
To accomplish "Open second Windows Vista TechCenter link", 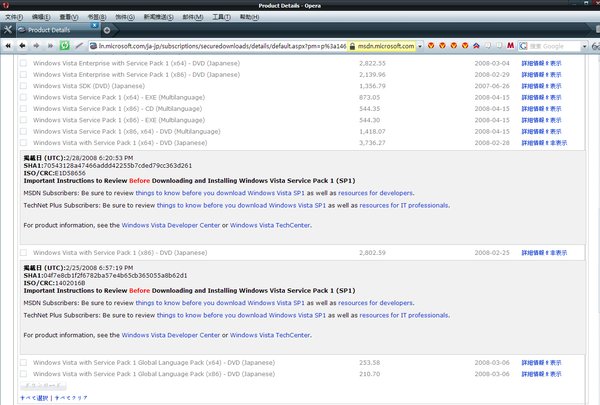I will pos(270,335).
